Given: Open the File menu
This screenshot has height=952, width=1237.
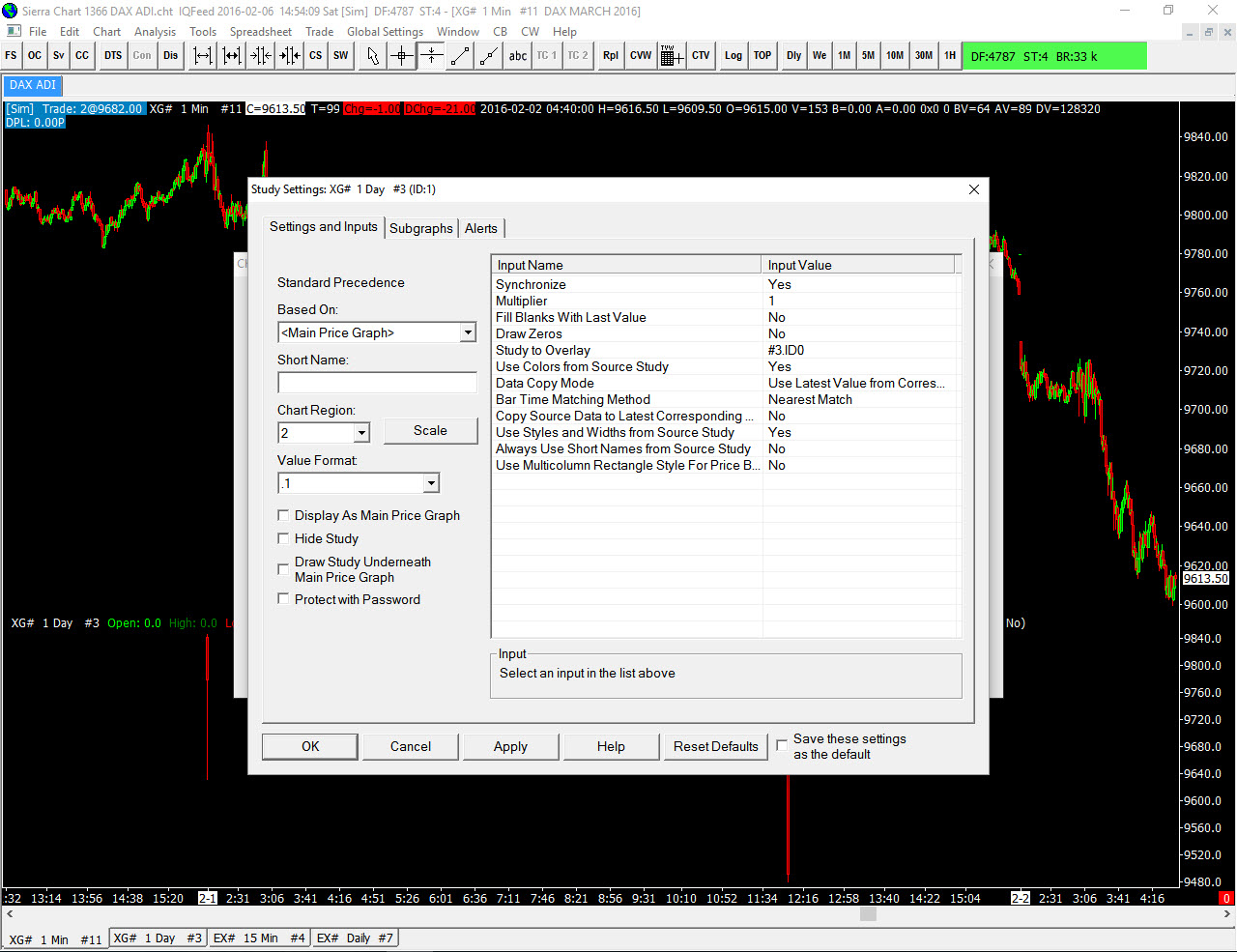Looking at the screenshot, I should click(x=38, y=32).
